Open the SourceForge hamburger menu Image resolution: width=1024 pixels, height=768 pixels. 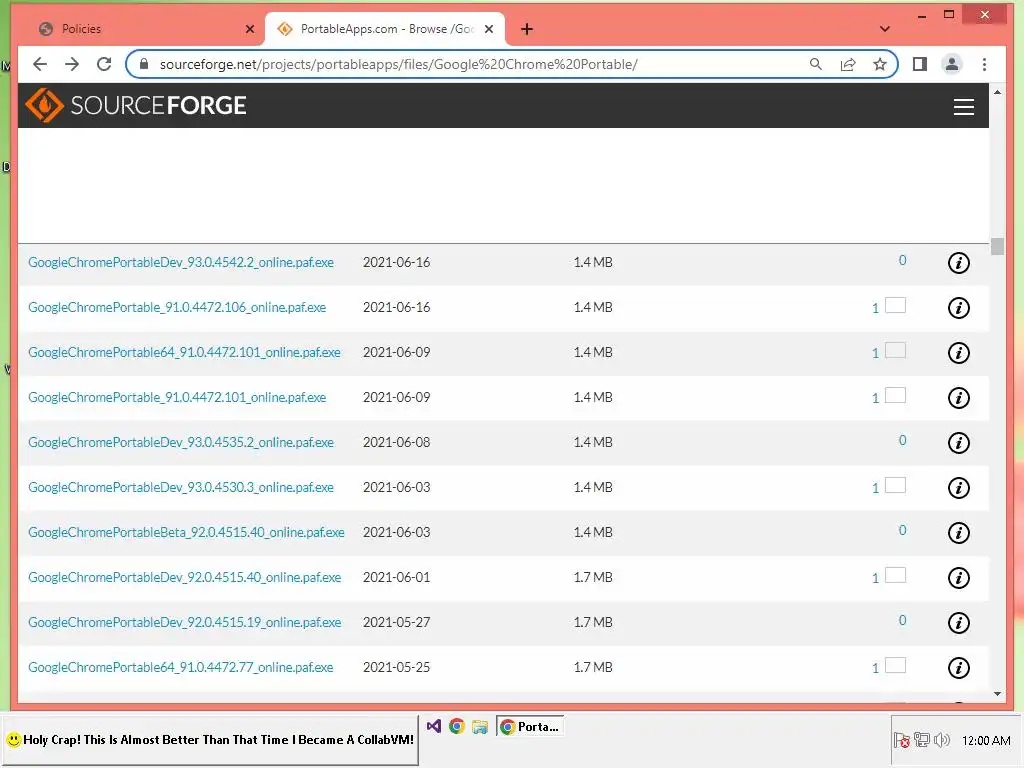(963, 106)
